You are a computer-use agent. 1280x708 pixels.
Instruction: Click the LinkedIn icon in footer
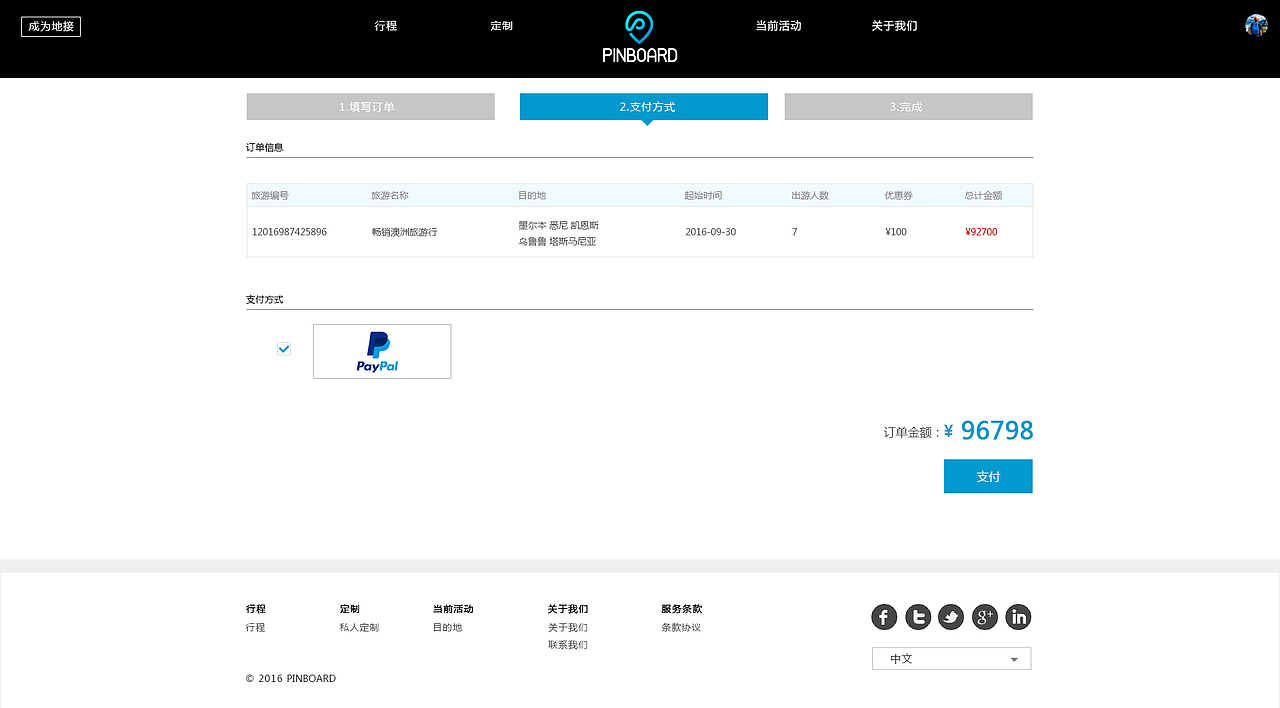[1018, 617]
